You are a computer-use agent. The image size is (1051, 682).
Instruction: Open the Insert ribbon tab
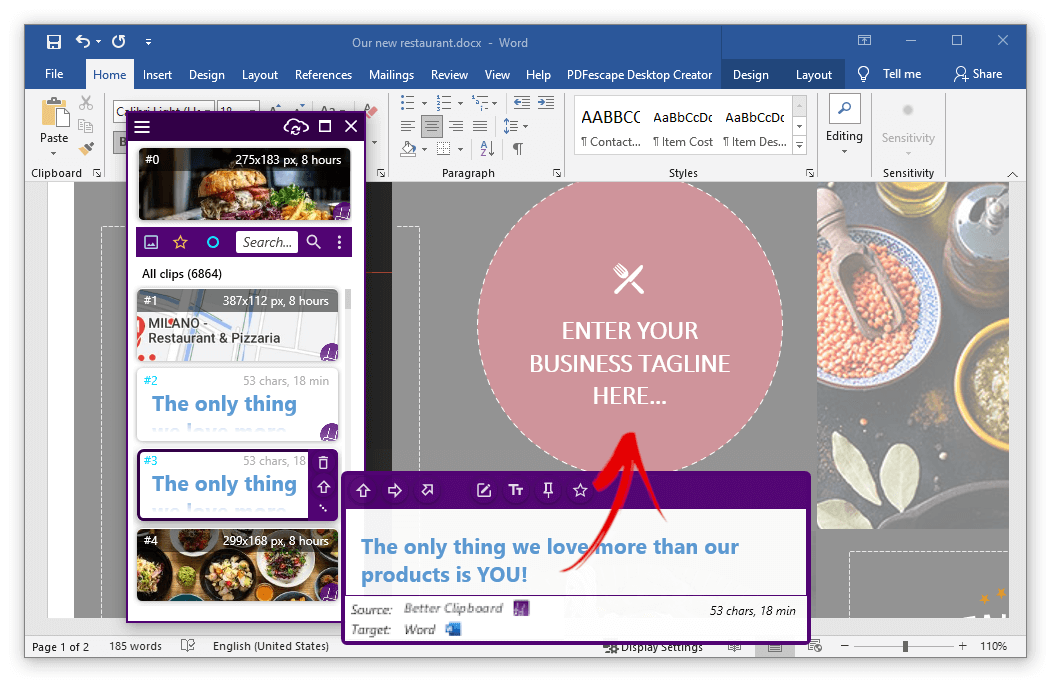(x=158, y=74)
